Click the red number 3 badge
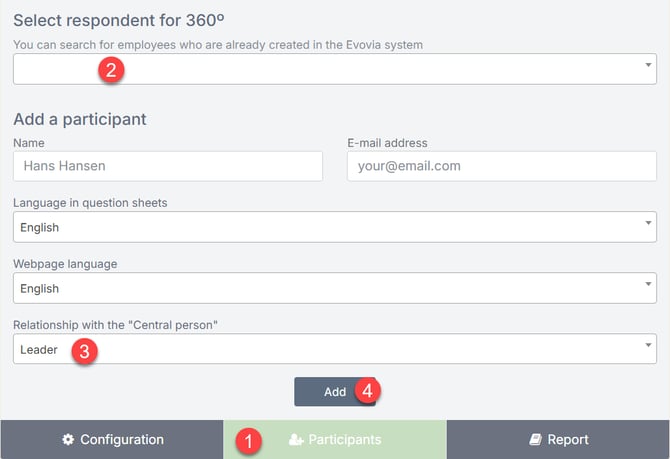 (x=87, y=351)
